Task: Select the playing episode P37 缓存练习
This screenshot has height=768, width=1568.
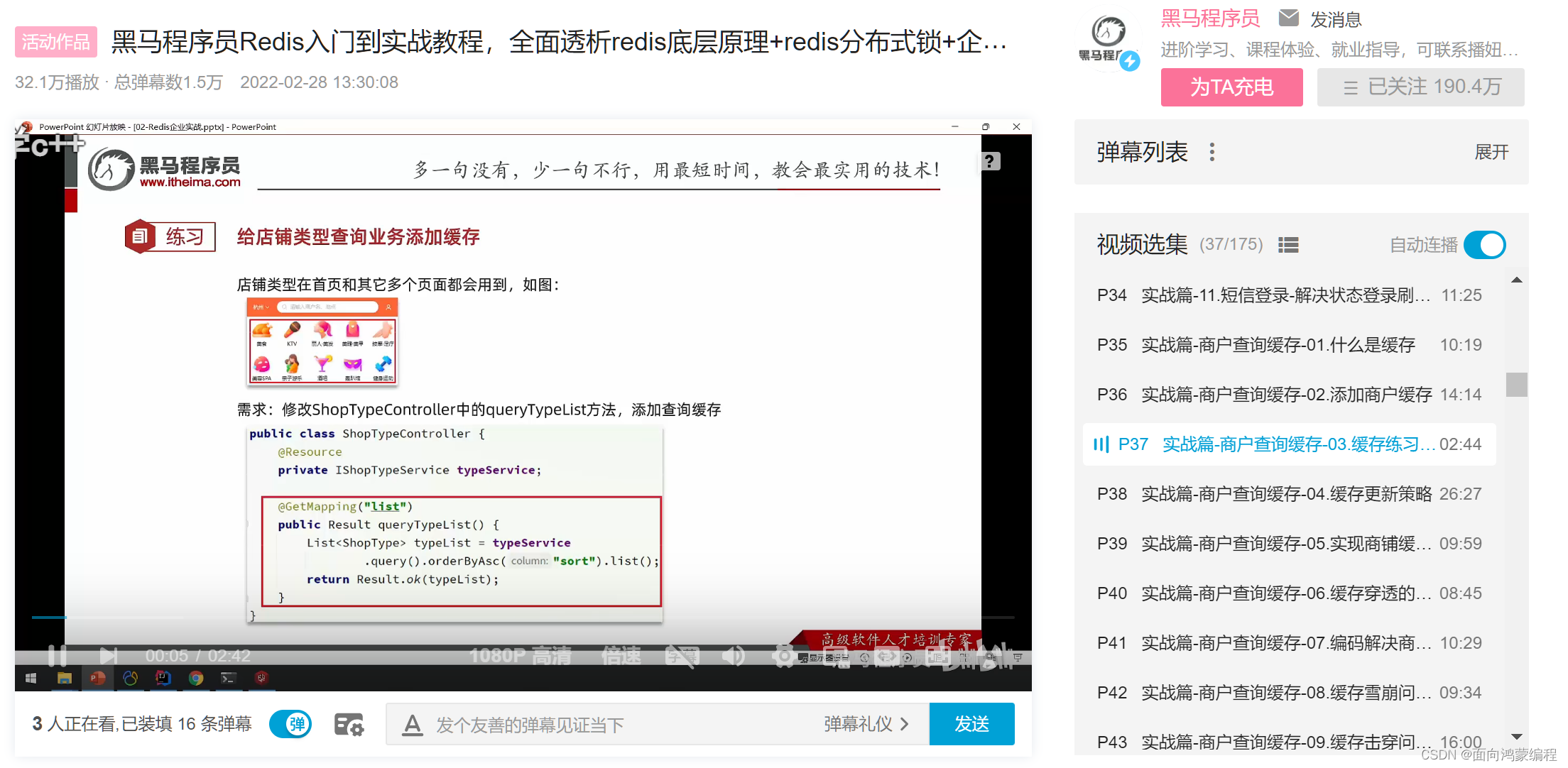Action: [x=1289, y=444]
